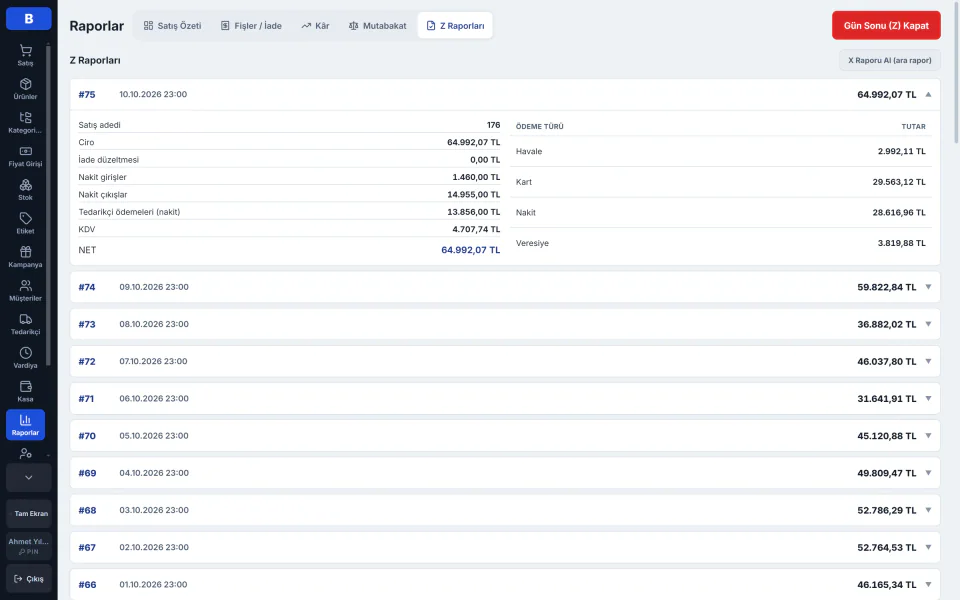Click the Gün Sonu (Z) Kapat button
The height and width of the screenshot is (600, 960).
click(x=886, y=26)
